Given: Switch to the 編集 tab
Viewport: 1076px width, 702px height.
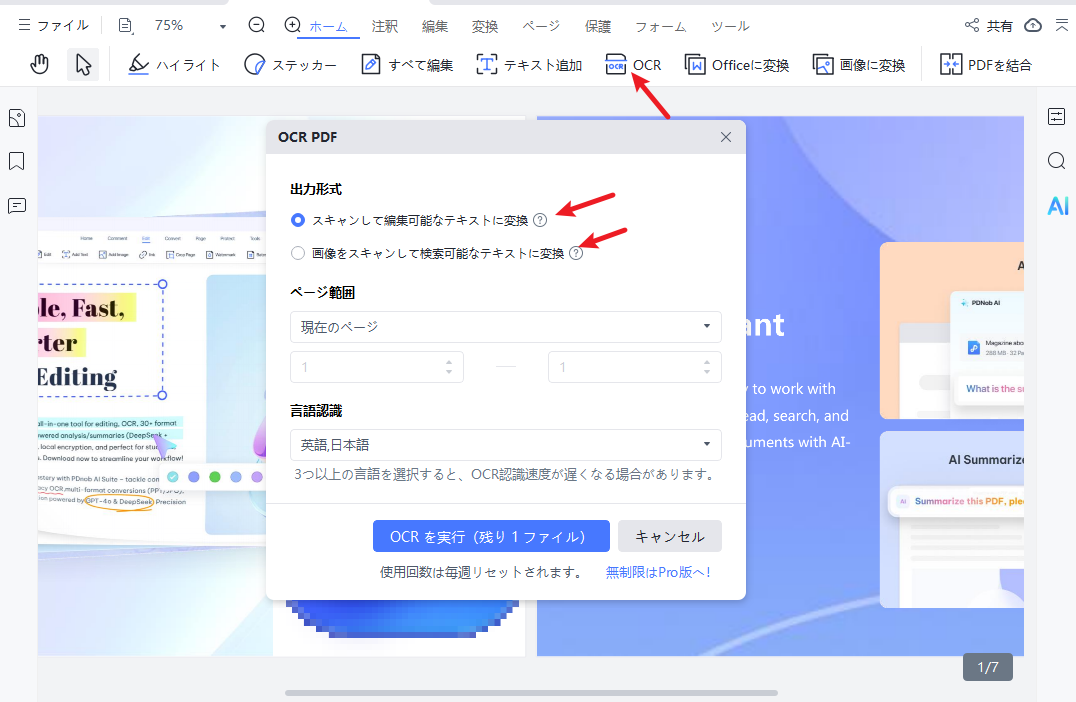Looking at the screenshot, I should click(x=434, y=27).
